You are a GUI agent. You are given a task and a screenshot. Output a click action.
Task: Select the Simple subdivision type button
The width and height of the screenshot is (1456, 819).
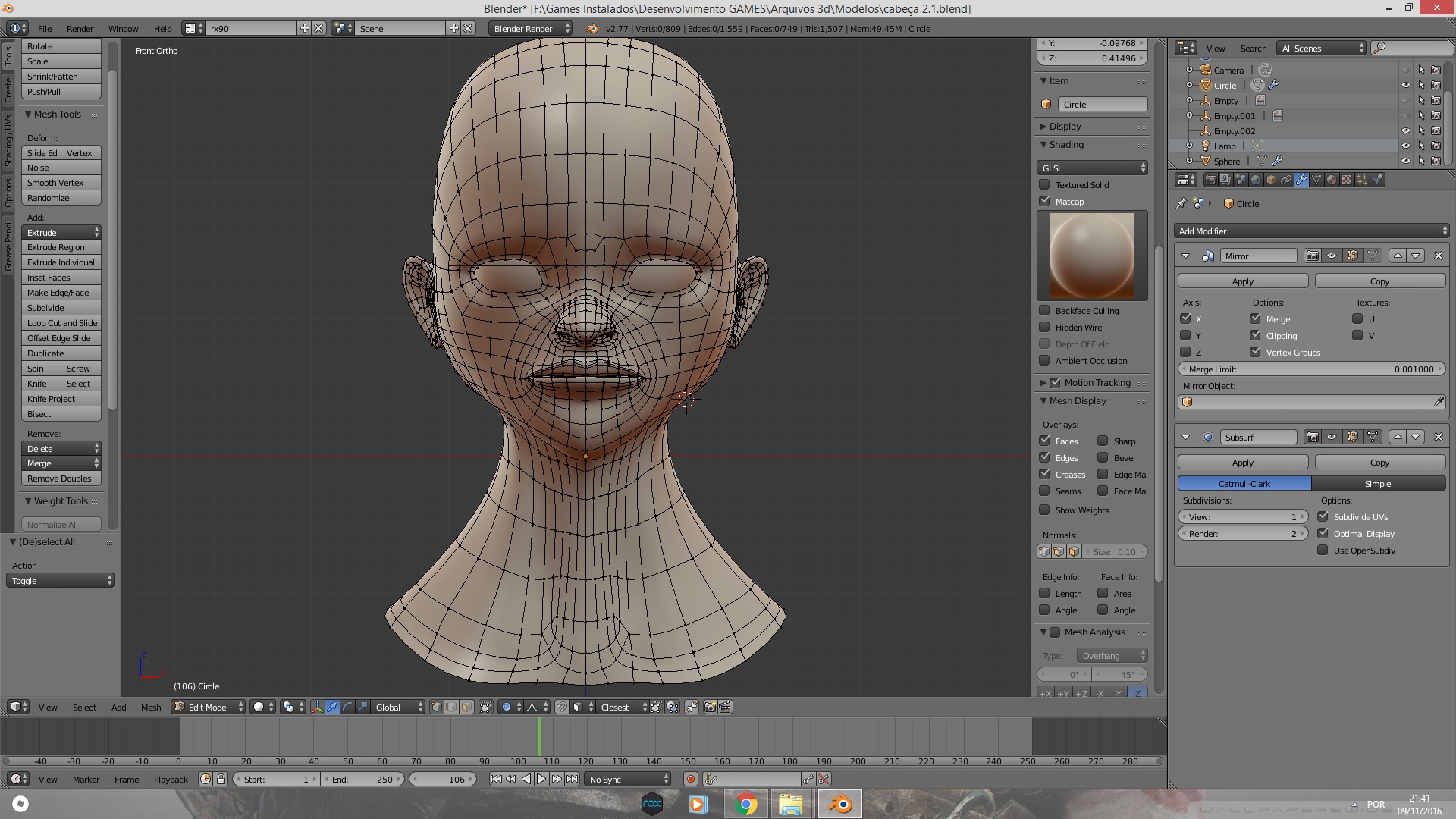click(x=1378, y=483)
